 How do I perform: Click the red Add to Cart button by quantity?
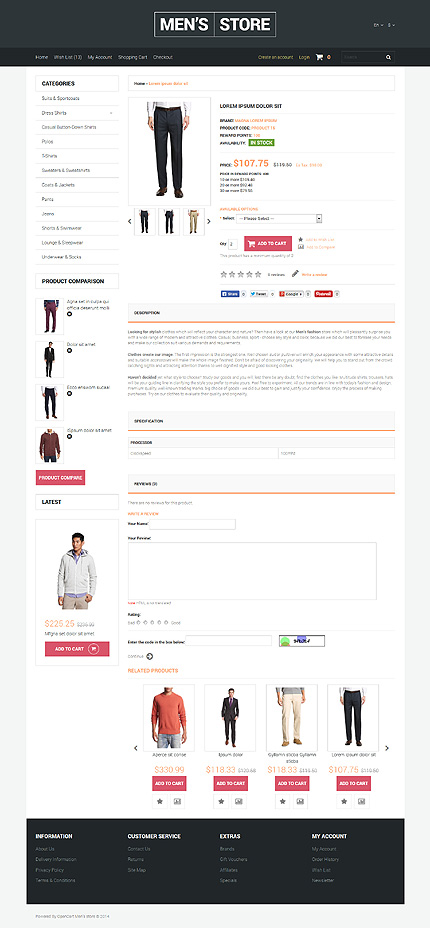(x=268, y=243)
